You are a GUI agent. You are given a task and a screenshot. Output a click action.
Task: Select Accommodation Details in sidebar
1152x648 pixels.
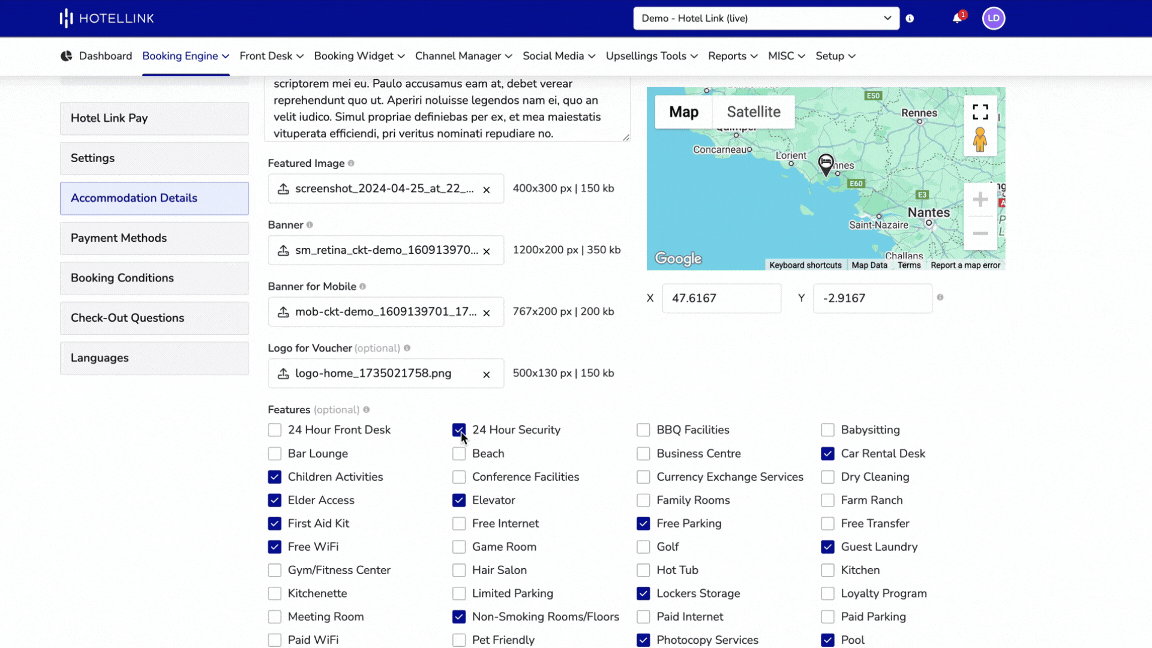coord(154,198)
